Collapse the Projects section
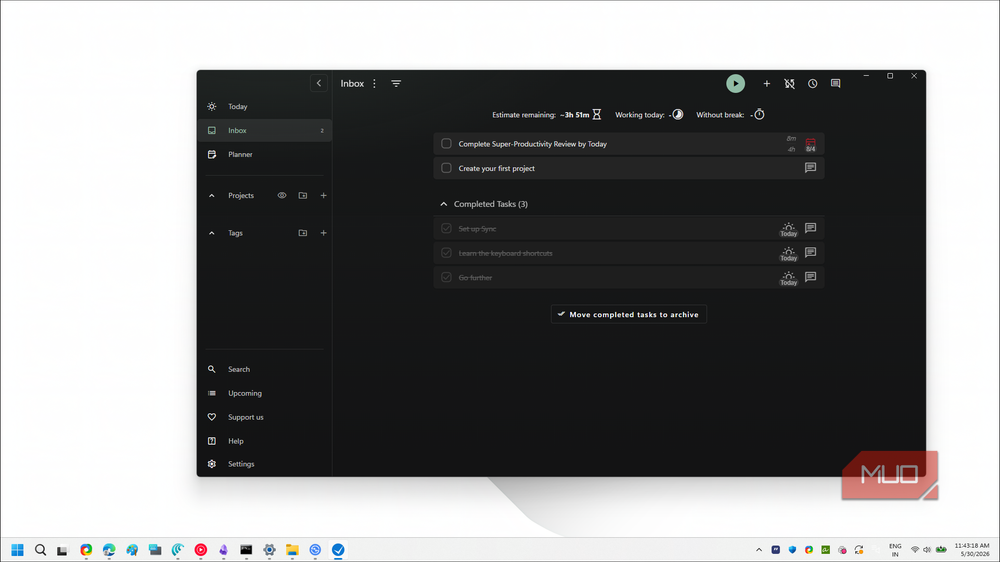 [x=212, y=196]
